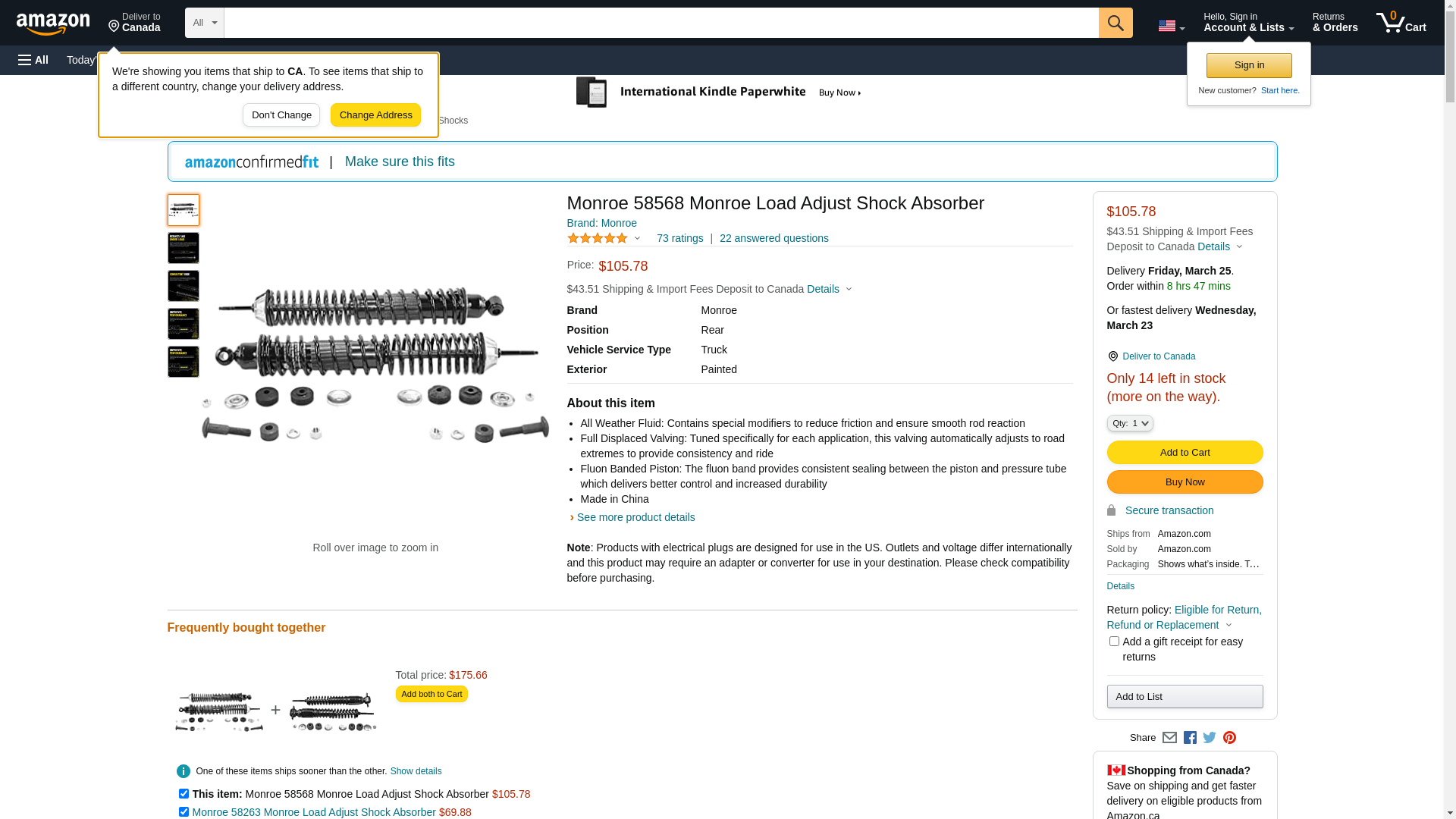Share product on Facebook icon
This screenshot has height=819, width=1456.
[1190, 737]
